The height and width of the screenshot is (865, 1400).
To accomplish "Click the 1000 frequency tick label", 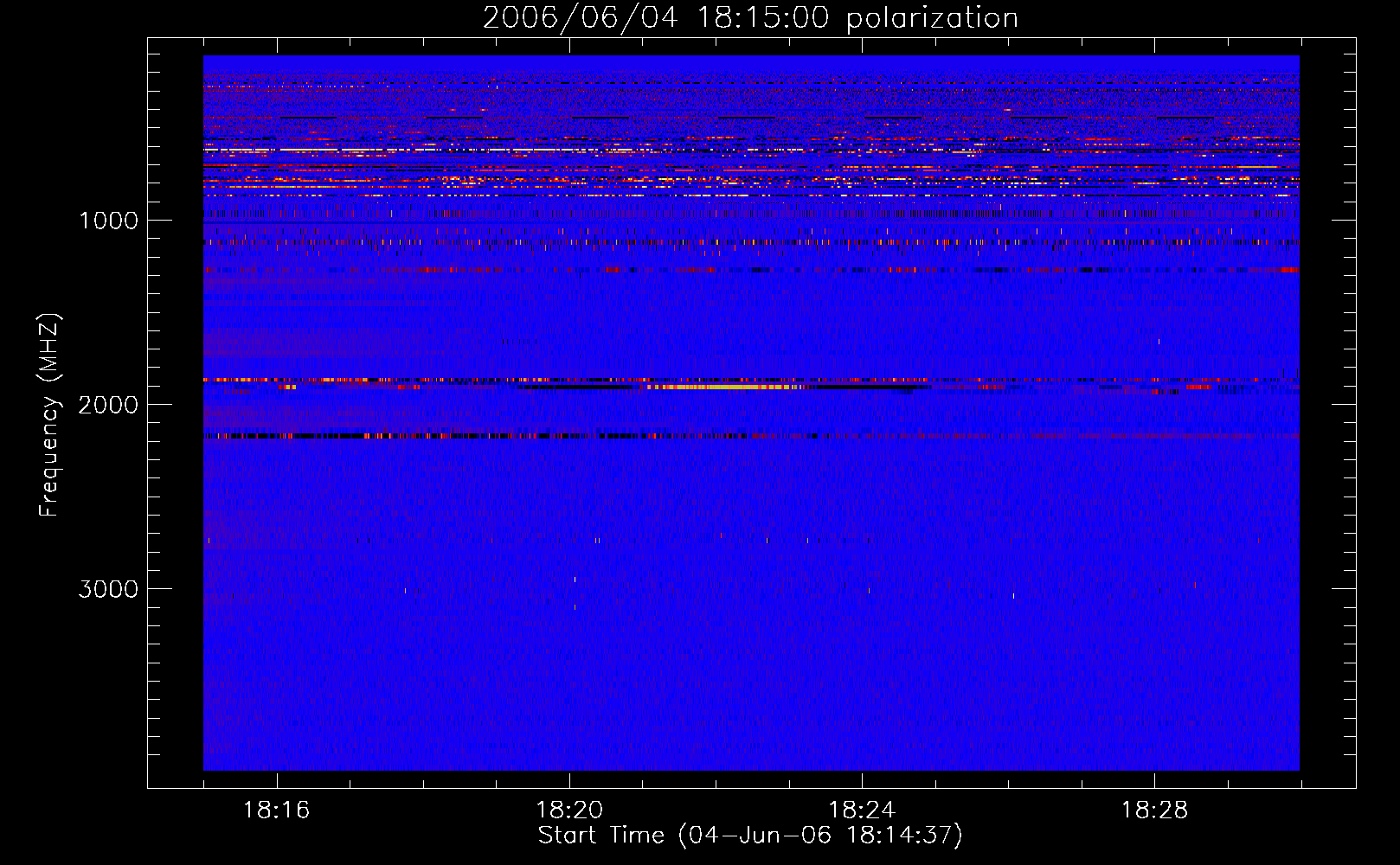I will [x=108, y=221].
